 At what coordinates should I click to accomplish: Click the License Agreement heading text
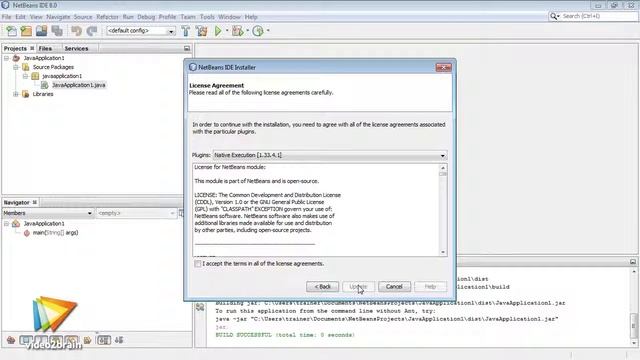click(x=216, y=85)
